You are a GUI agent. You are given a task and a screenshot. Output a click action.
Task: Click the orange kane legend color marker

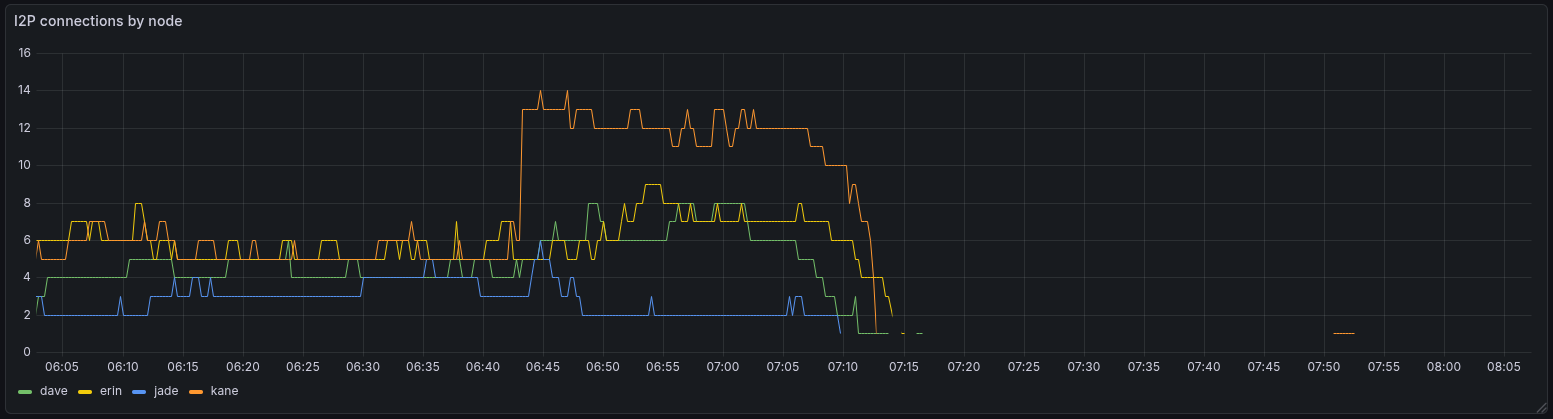196,391
